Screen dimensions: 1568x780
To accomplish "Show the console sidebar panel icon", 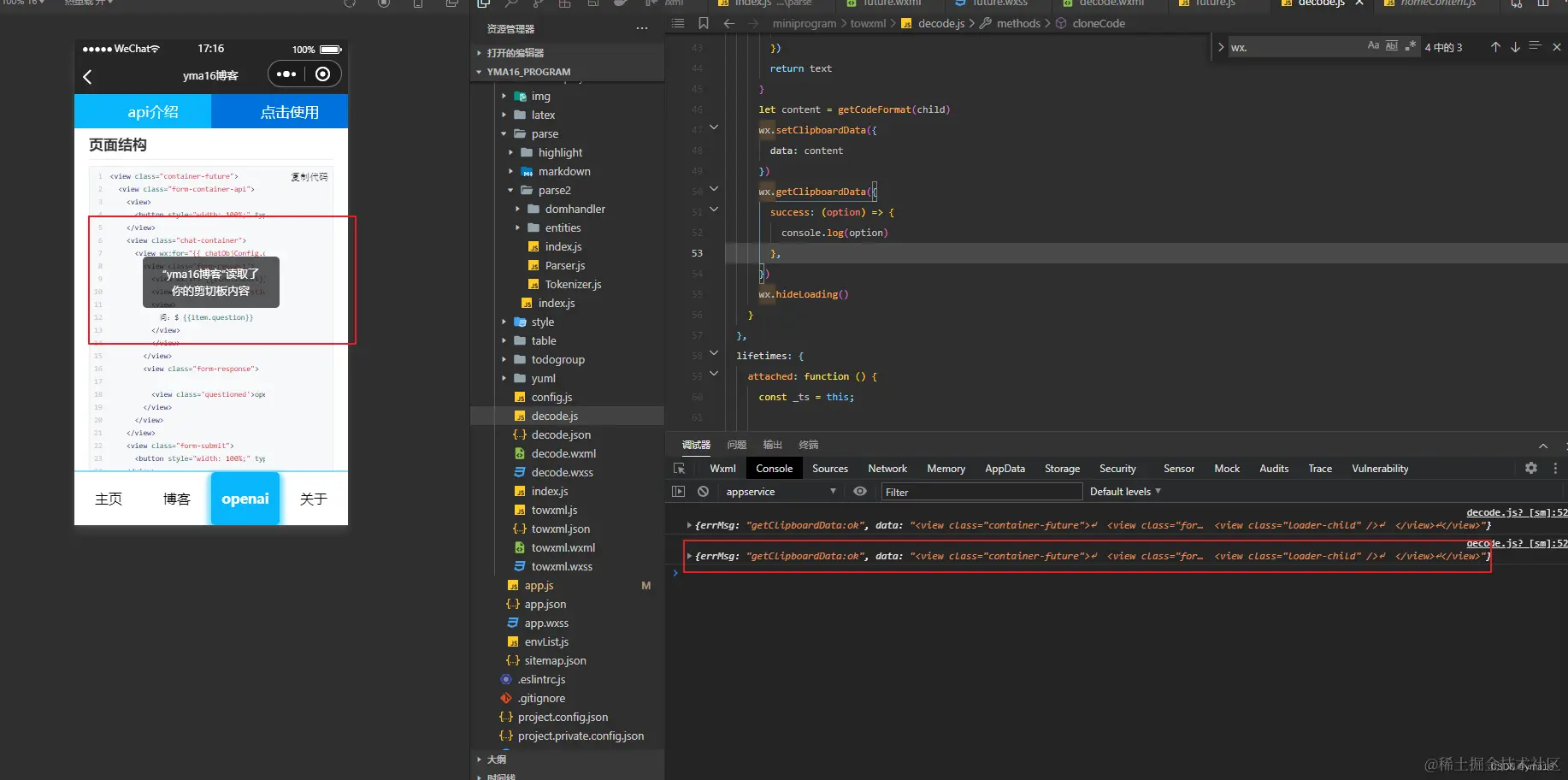I will [679, 492].
